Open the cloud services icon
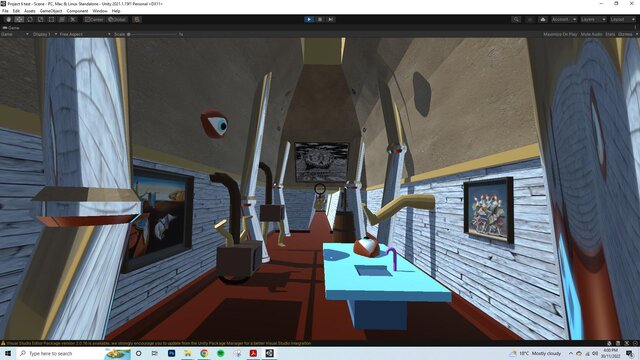This screenshot has height=360, width=640. point(543,19)
